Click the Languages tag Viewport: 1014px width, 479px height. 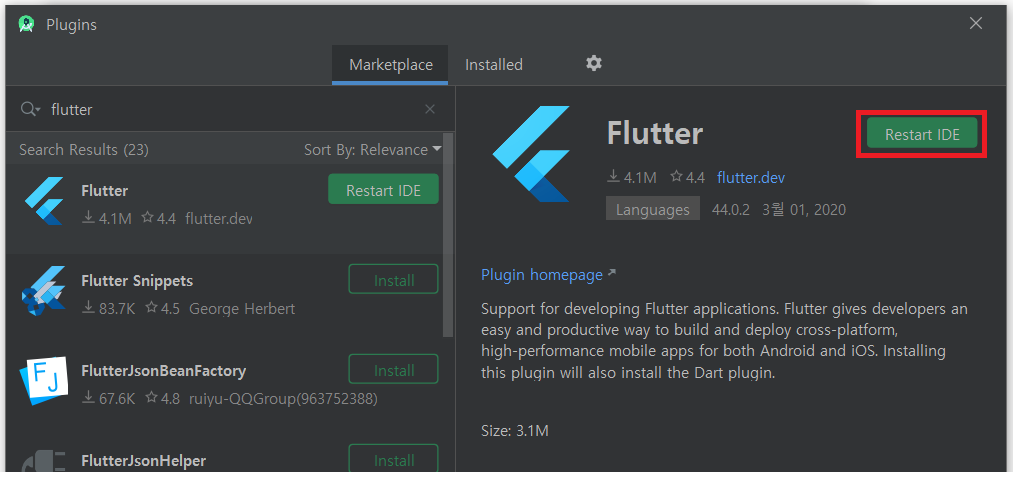click(x=653, y=209)
